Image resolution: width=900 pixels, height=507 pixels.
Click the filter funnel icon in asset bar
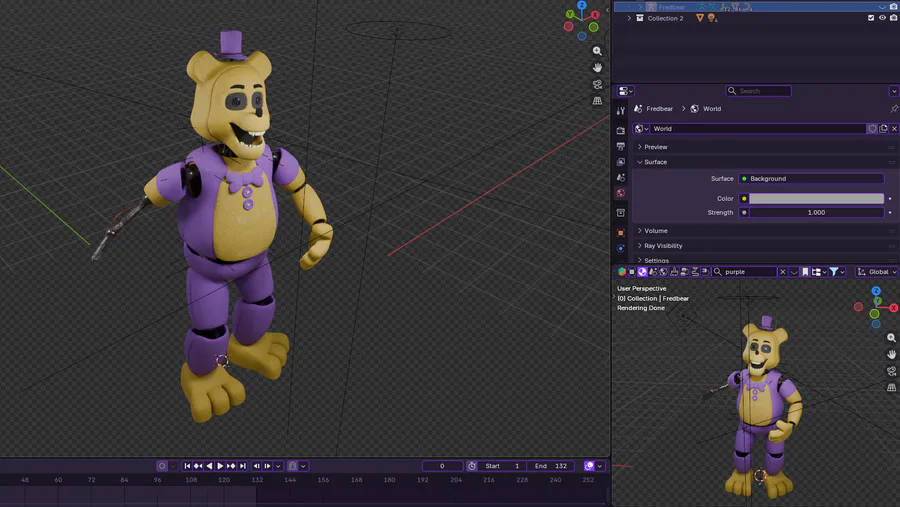coord(834,272)
